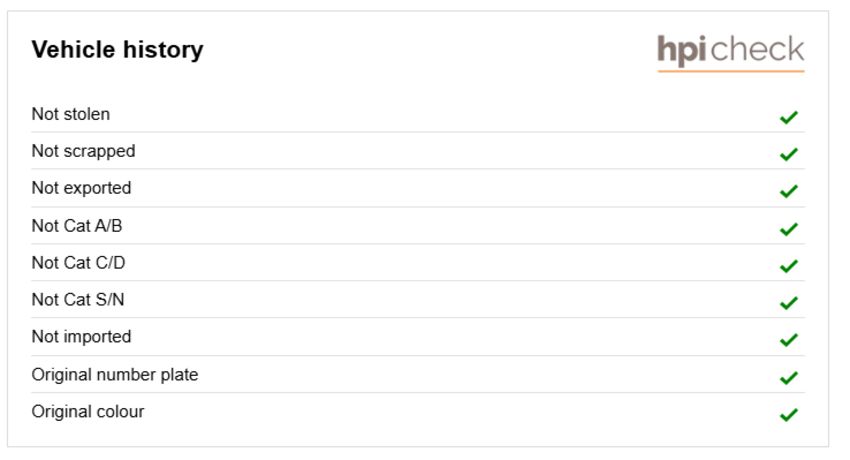Click the Original number plate checkmark
Viewport: 850px width, 460px height.
click(789, 377)
